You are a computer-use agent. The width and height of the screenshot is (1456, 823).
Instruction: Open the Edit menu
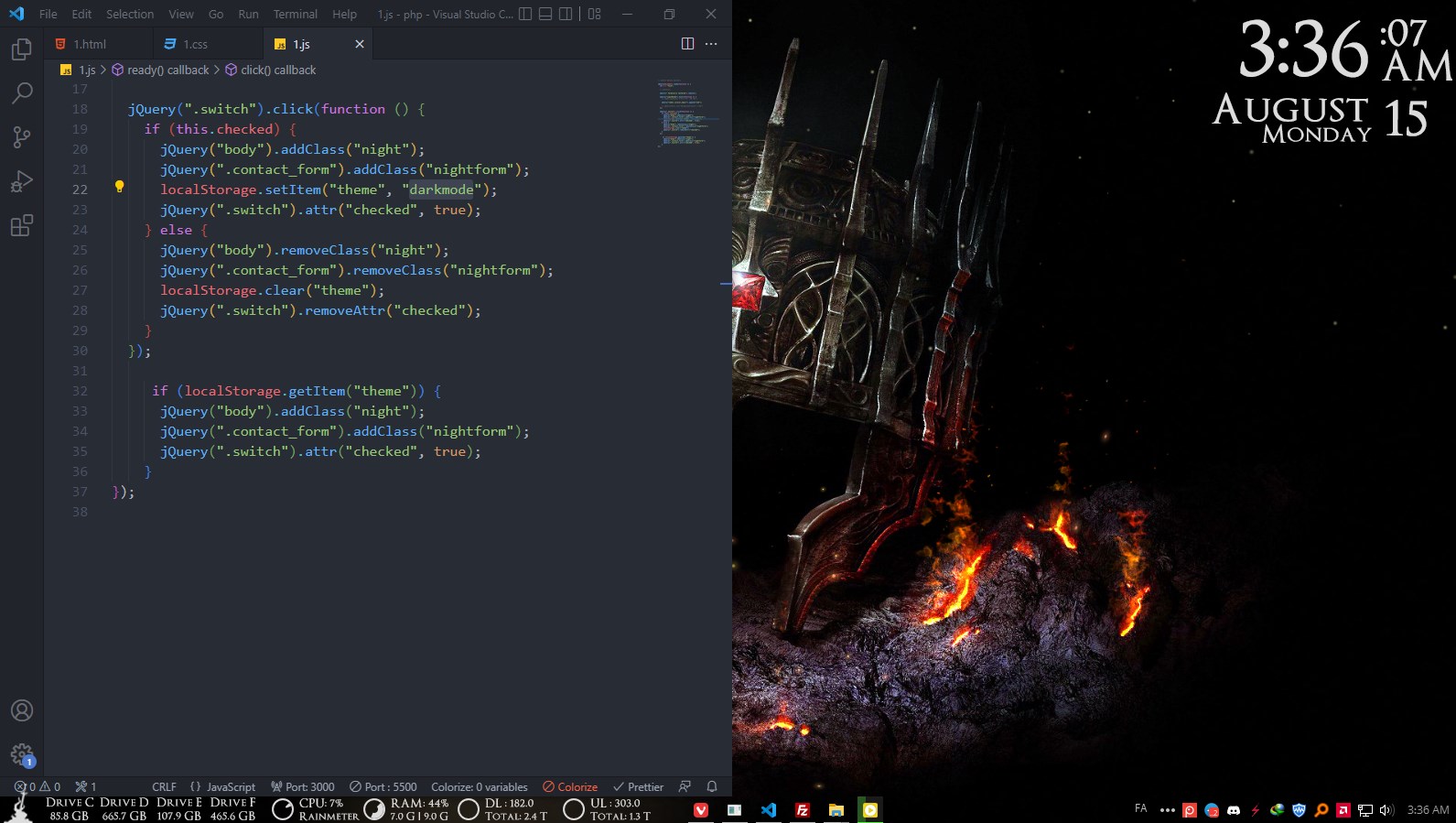tap(81, 14)
